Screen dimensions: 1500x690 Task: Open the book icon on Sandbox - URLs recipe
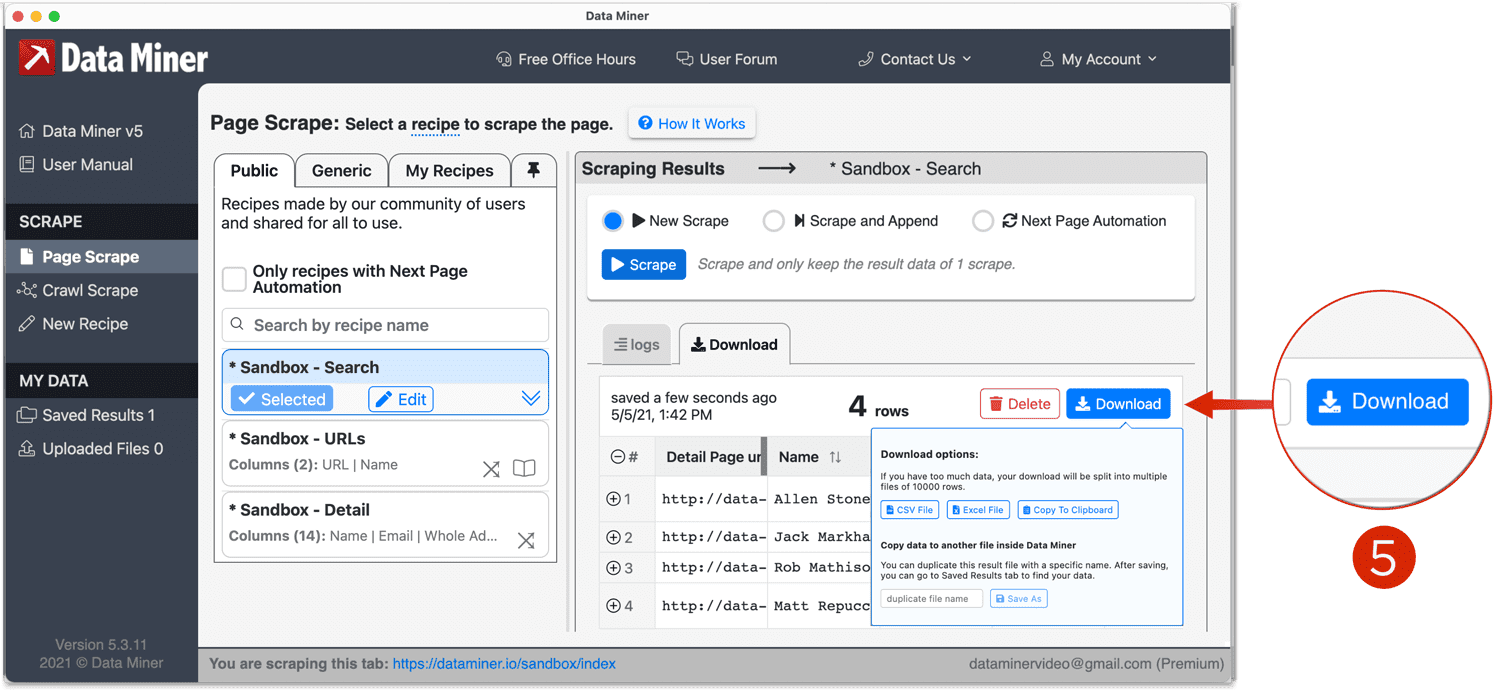[x=523, y=467]
